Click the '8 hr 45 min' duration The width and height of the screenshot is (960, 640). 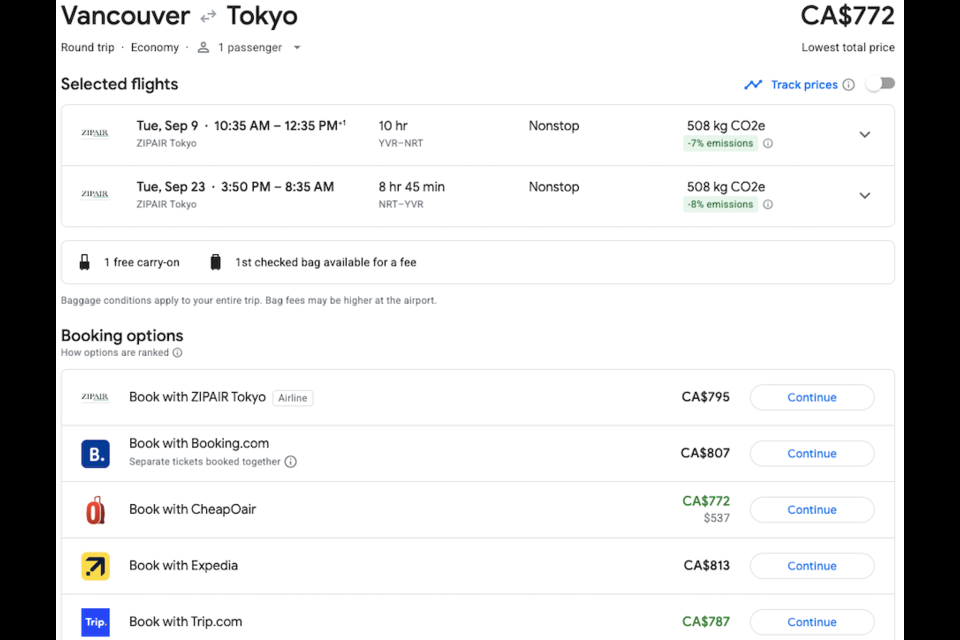point(411,187)
